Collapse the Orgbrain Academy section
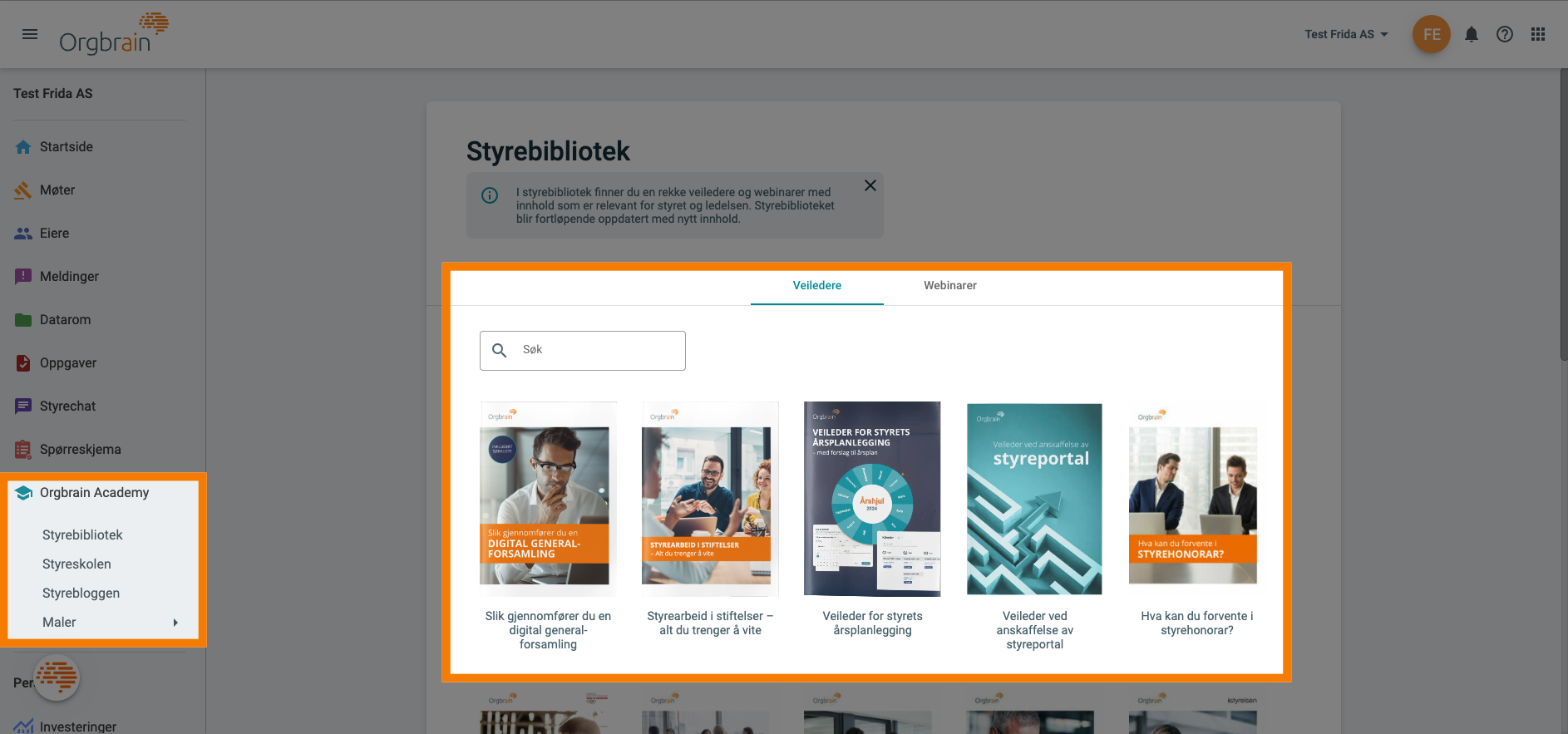 94,493
